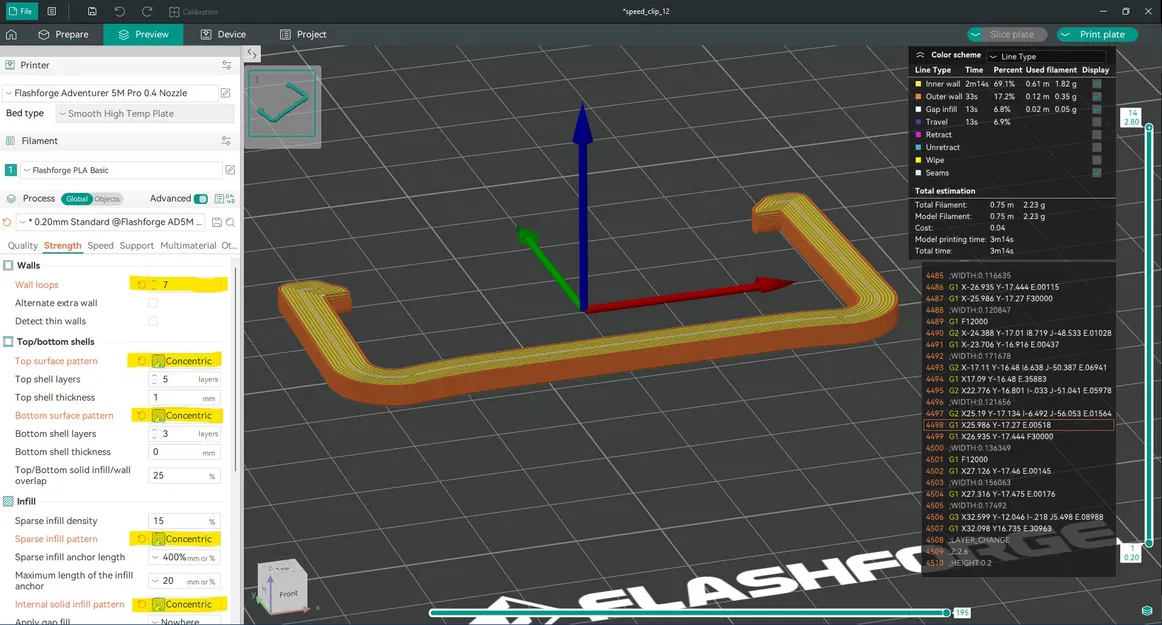The height and width of the screenshot is (625, 1162).
Task: Open the Color scheme Line Type dropdown
Action: tap(1046, 56)
